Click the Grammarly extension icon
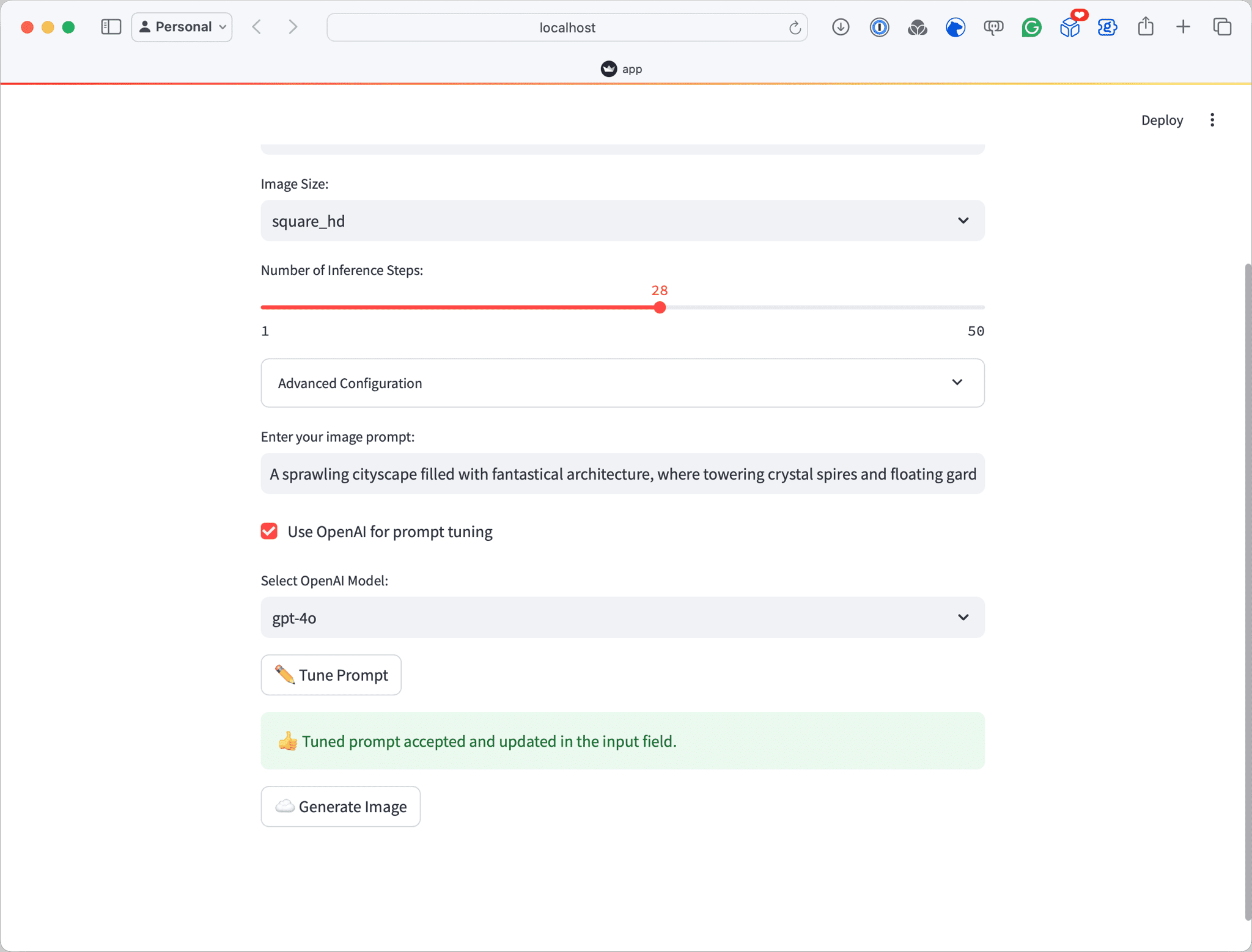 (1031, 27)
